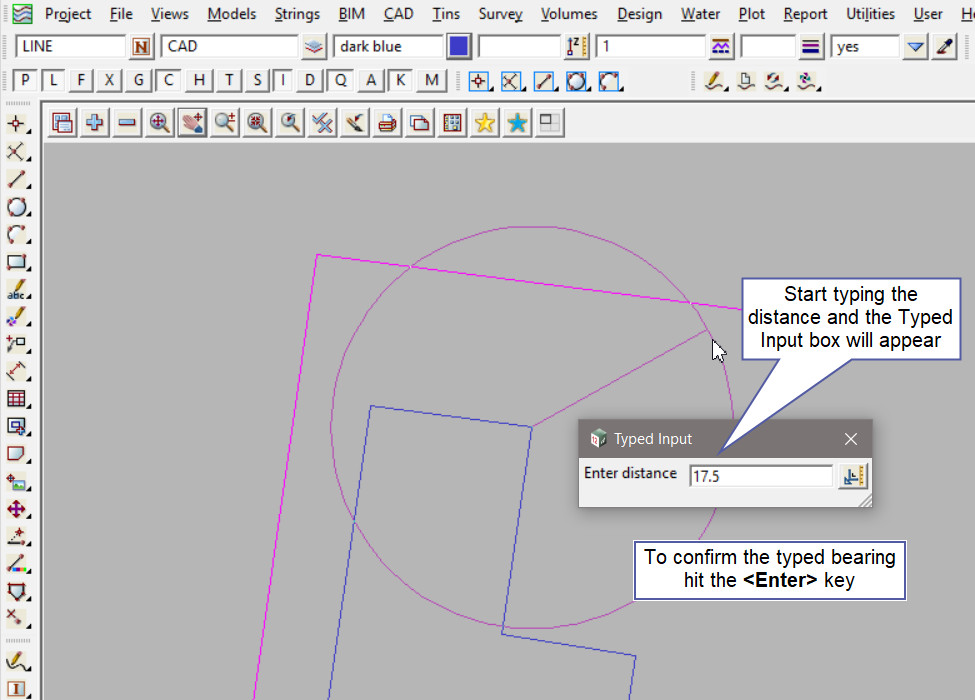The image size is (975, 700).
Task: Click the table tool in left toolbar
Action: (16, 399)
